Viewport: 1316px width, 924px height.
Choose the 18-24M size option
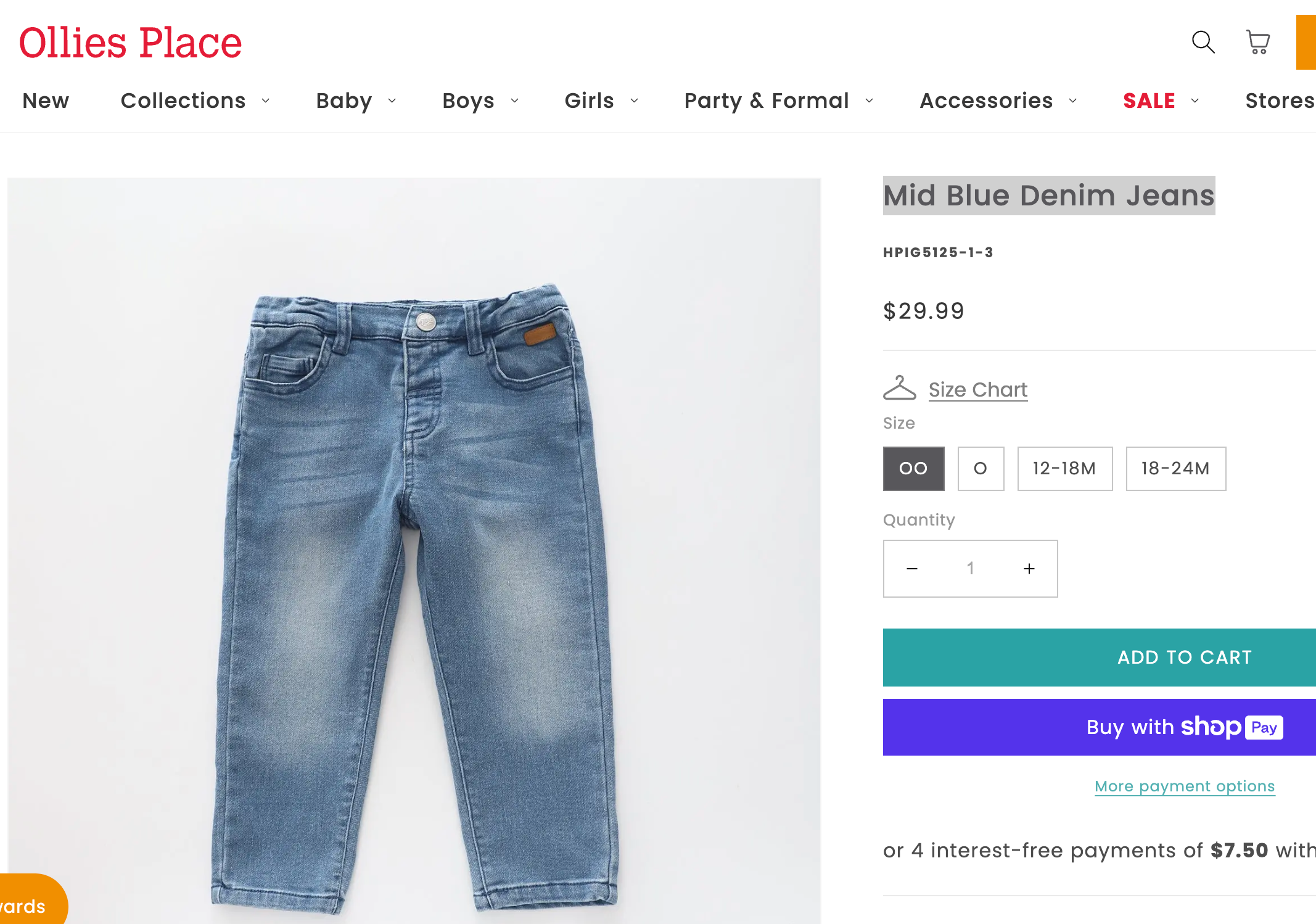pyautogui.click(x=1175, y=469)
